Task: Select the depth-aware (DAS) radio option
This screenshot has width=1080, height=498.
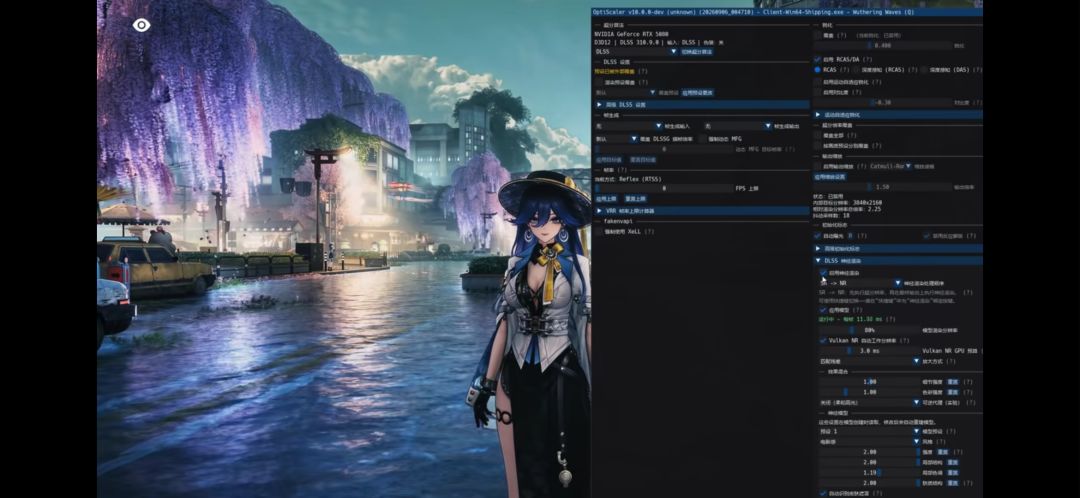Action: [924, 70]
